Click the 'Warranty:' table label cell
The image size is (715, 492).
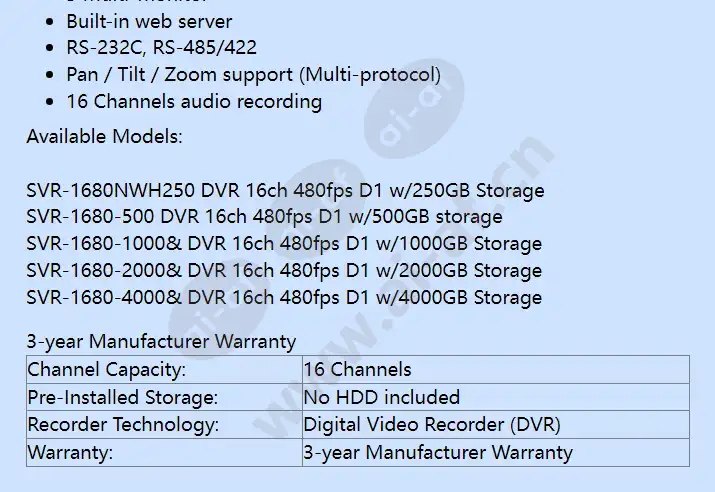pyautogui.click(x=164, y=452)
